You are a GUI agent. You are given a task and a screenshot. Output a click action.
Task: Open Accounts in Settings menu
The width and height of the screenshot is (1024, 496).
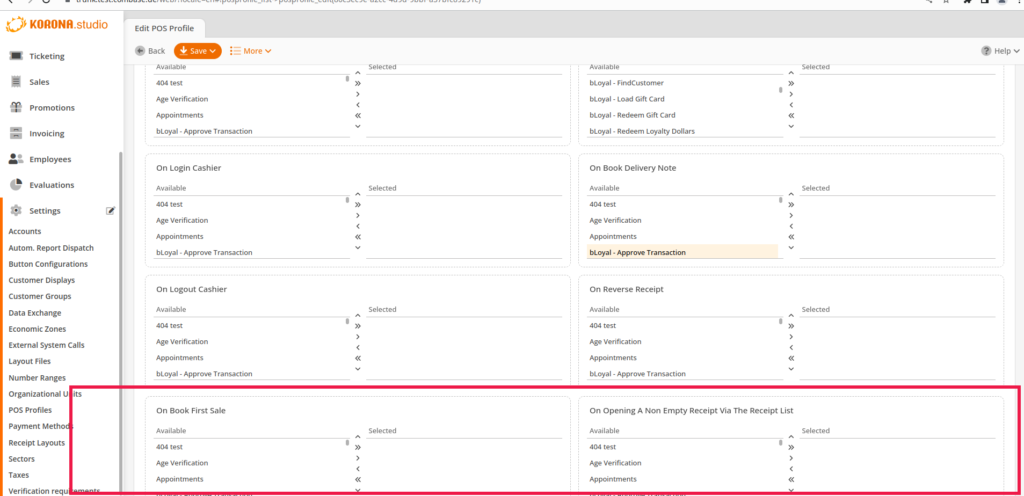(x=25, y=232)
